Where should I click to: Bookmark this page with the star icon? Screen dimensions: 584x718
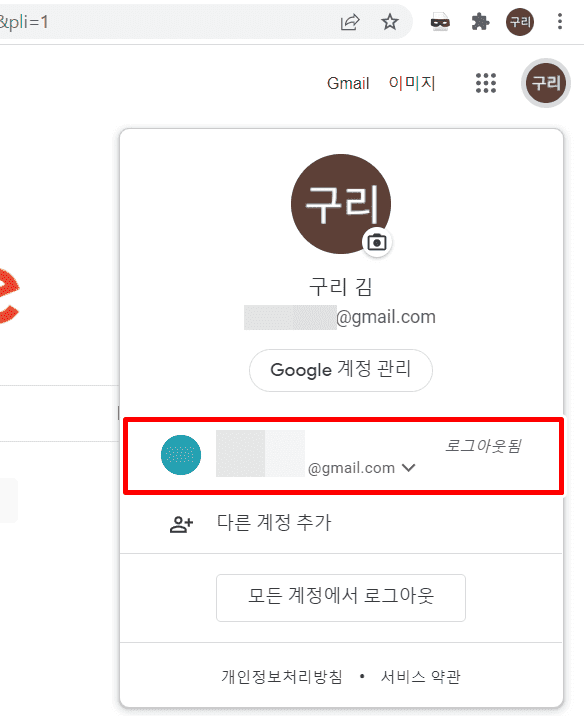(x=390, y=22)
